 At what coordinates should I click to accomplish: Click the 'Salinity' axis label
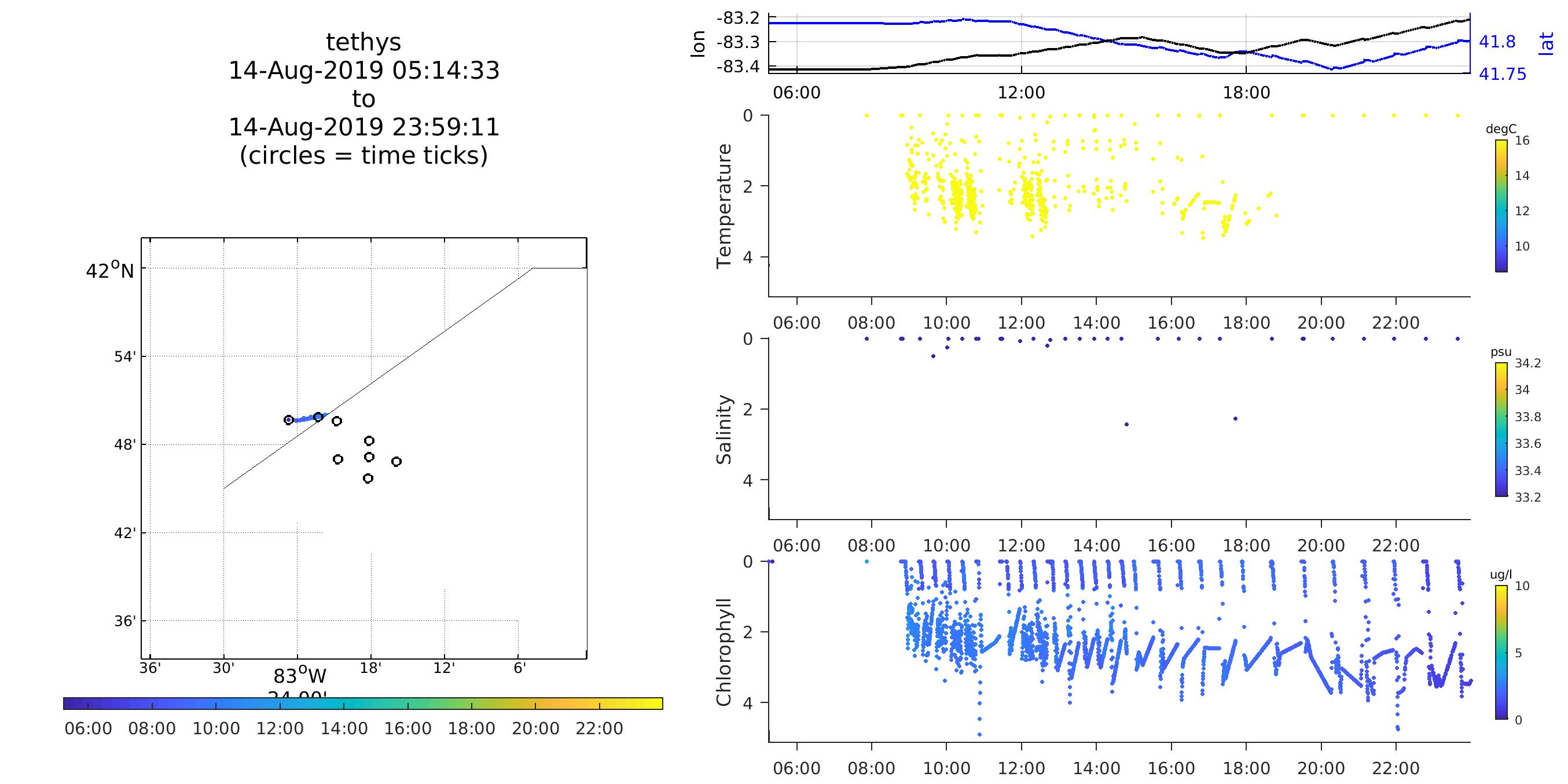[724, 430]
